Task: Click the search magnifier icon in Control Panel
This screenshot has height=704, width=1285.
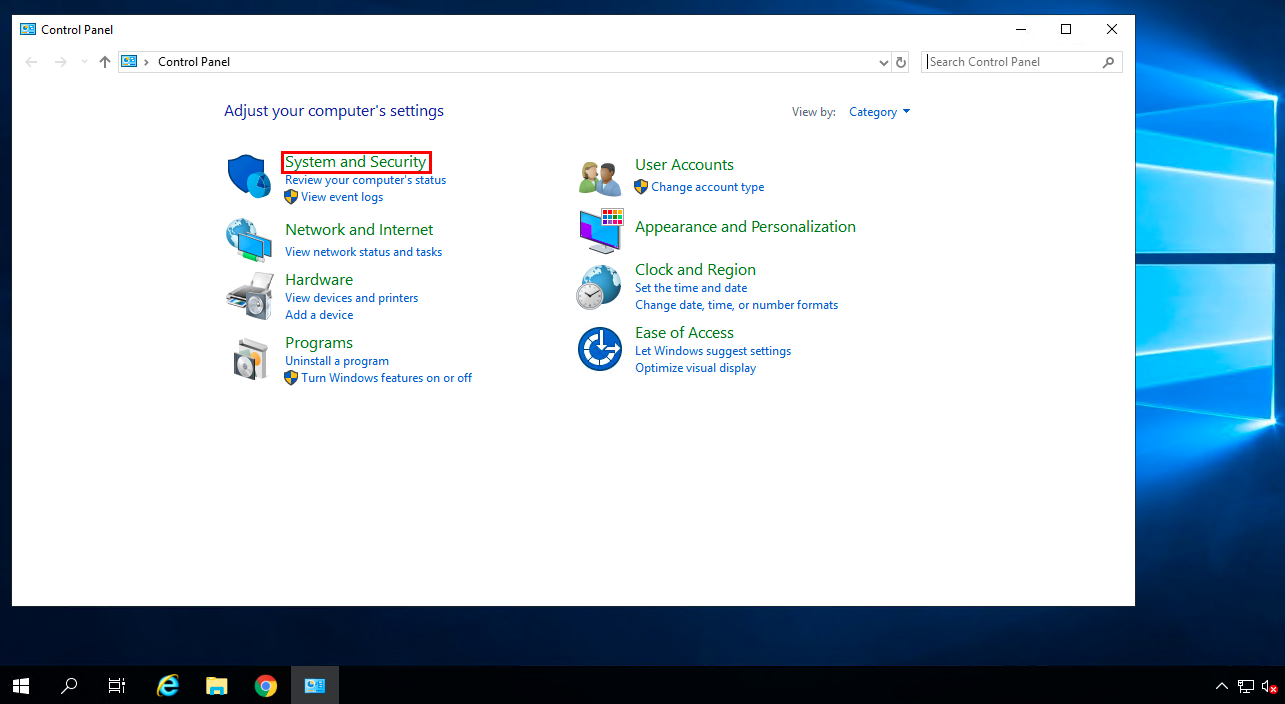Action: pyautogui.click(x=1108, y=62)
